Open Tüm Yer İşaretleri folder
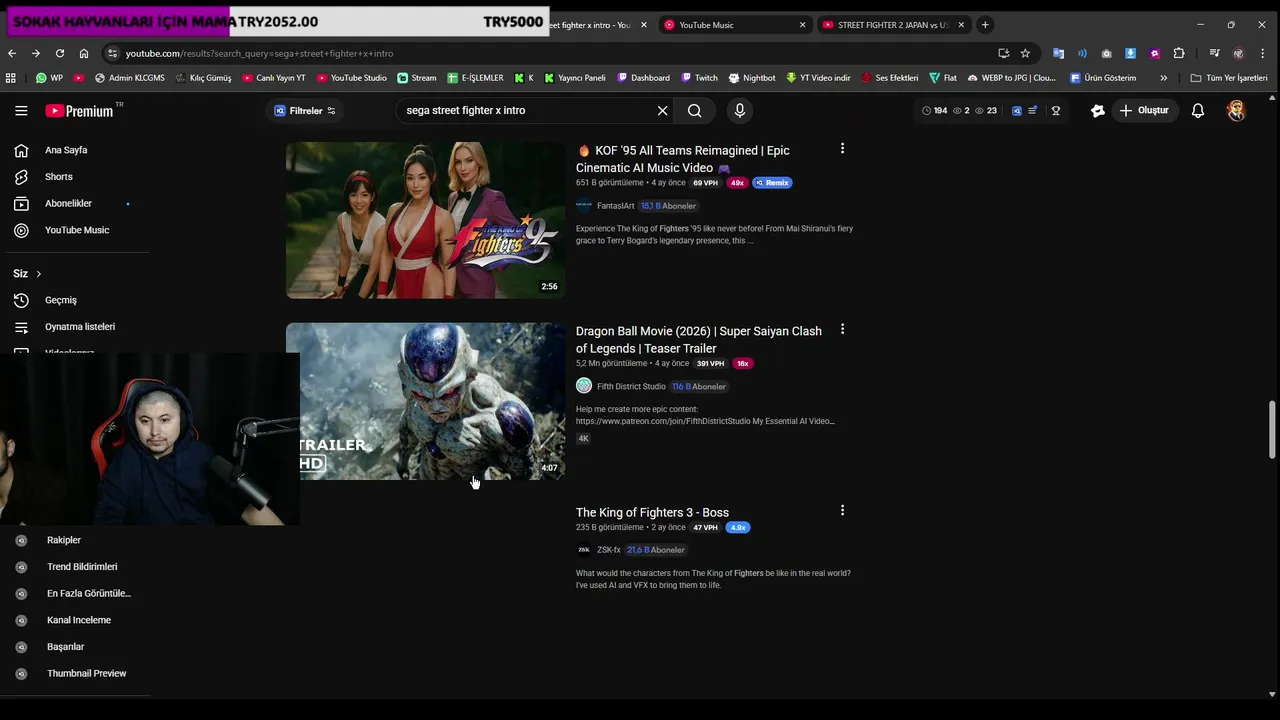This screenshot has width=1280, height=720. [1229, 78]
